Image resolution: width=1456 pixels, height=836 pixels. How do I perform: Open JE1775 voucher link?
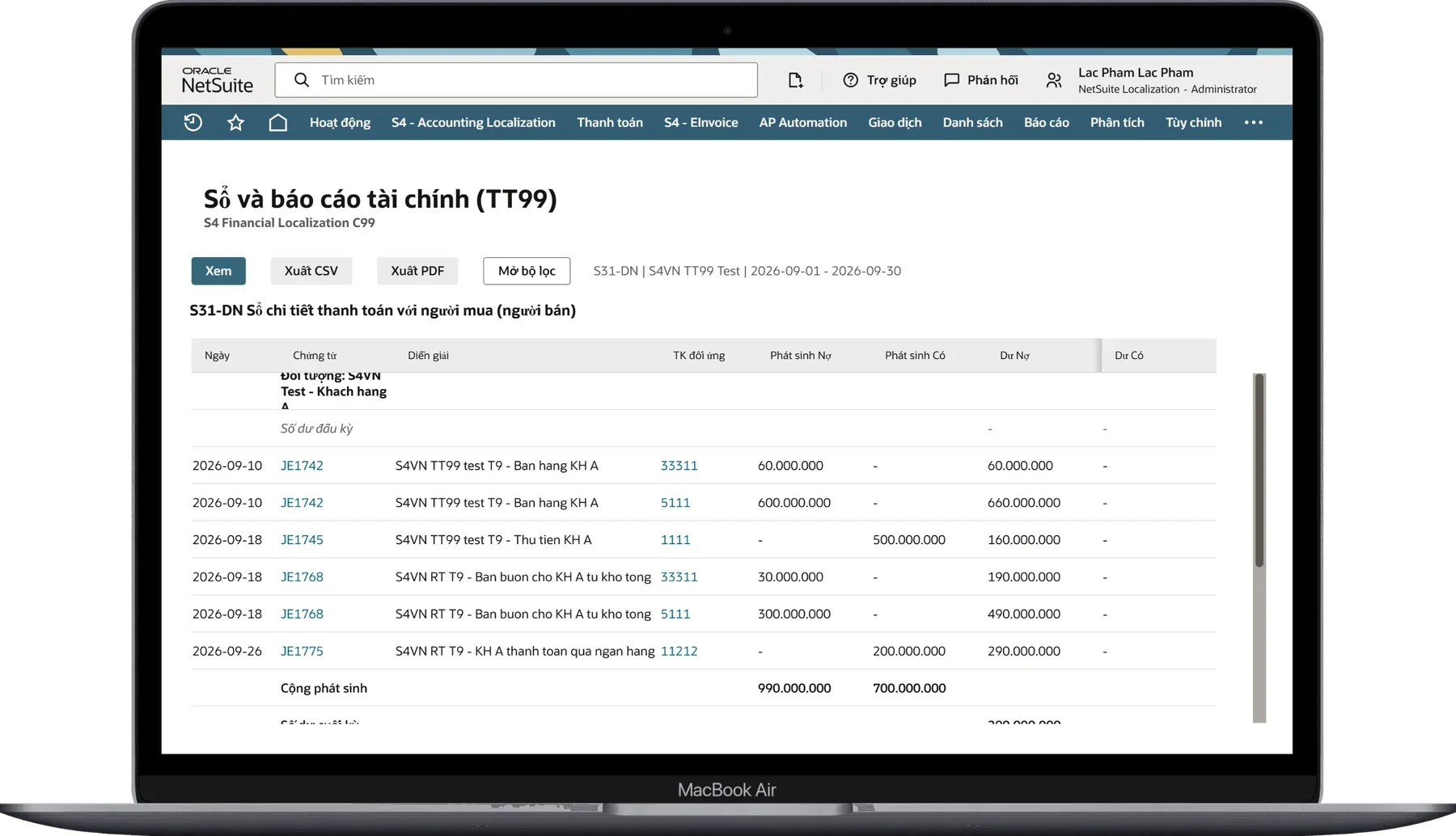coord(302,651)
